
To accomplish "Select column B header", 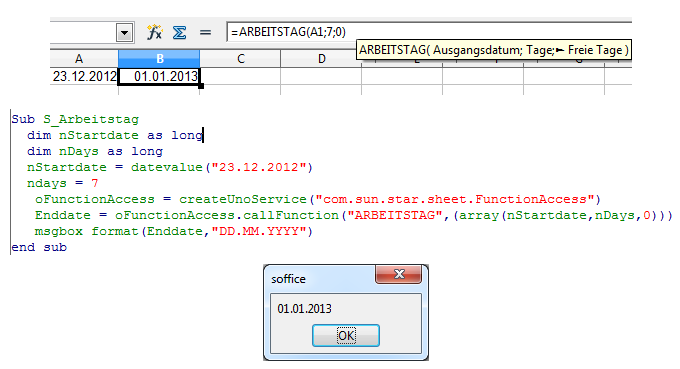I will pos(159,59).
